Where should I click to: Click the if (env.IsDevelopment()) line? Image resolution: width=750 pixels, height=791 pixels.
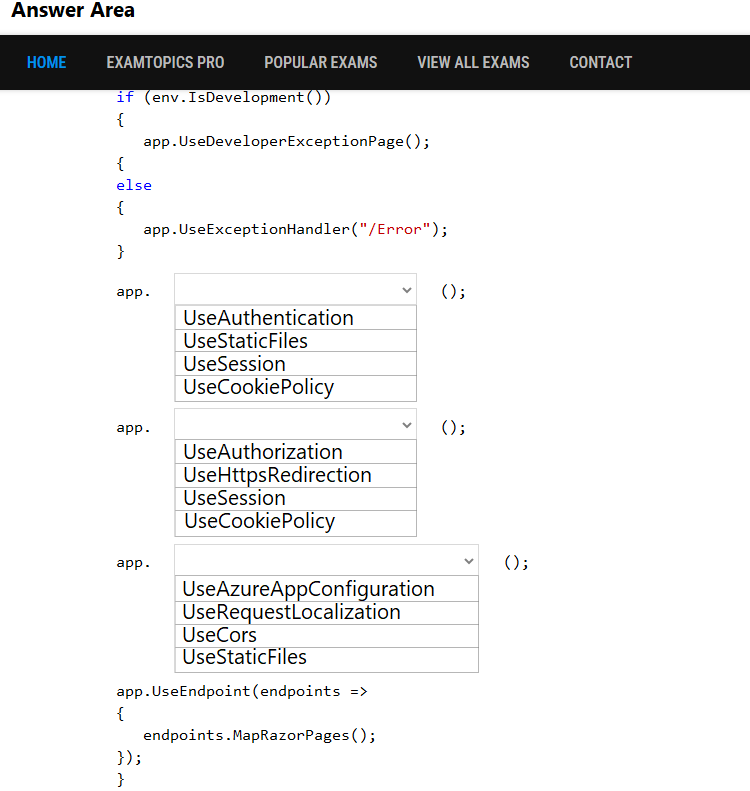click(x=223, y=97)
